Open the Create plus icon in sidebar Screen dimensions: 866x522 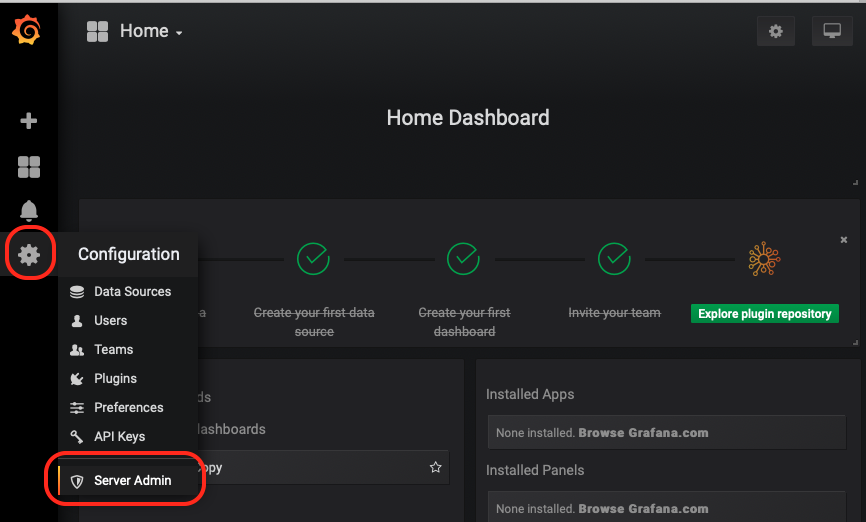[x=29, y=121]
